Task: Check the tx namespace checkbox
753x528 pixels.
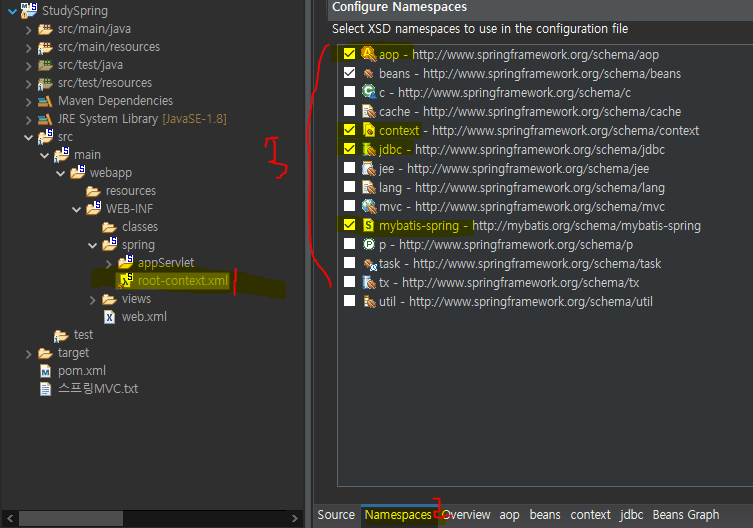Action: (x=349, y=282)
